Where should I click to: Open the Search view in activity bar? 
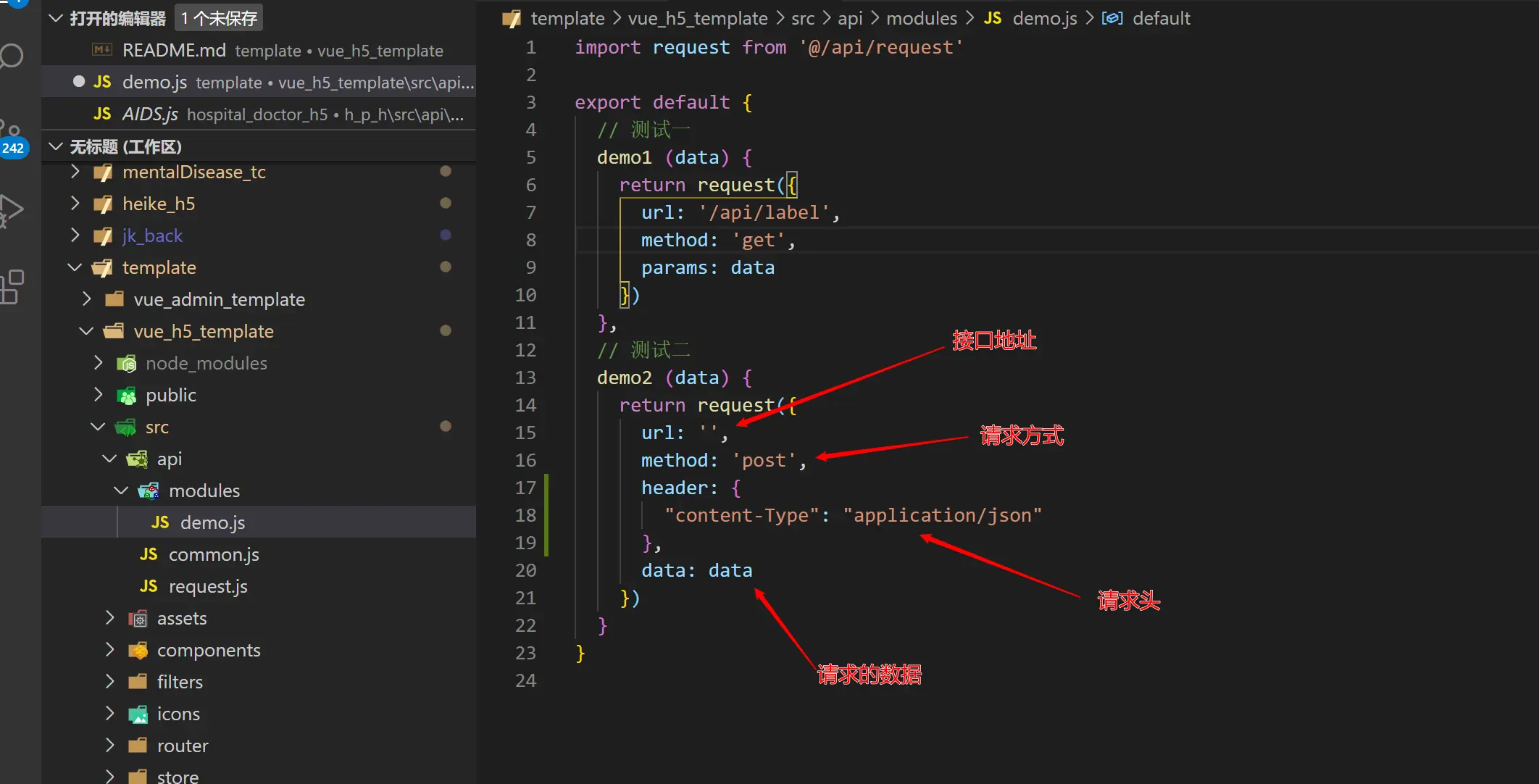(12, 57)
